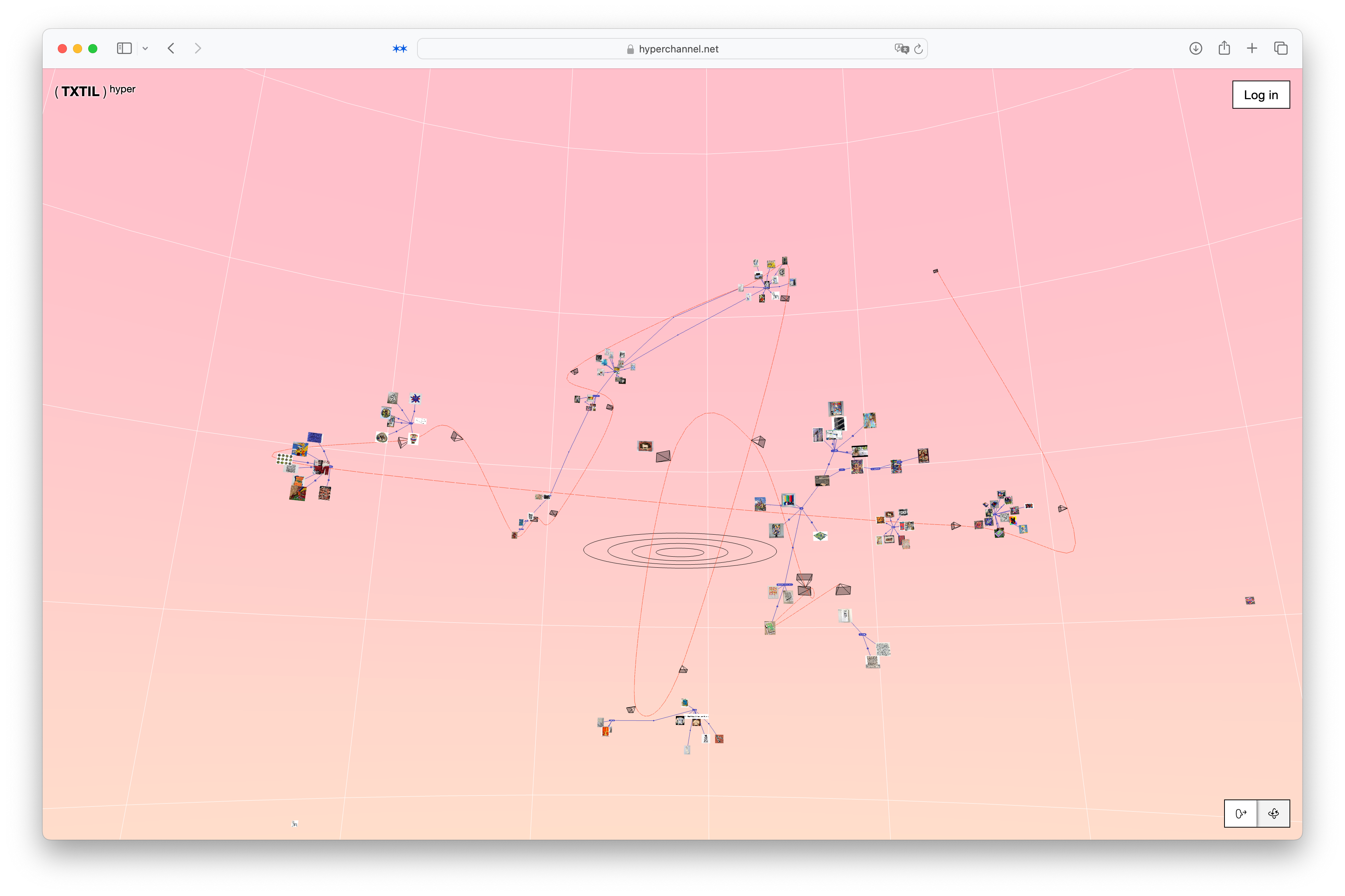Open a new tab
This screenshot has height=896, width=1345.
1252,49
